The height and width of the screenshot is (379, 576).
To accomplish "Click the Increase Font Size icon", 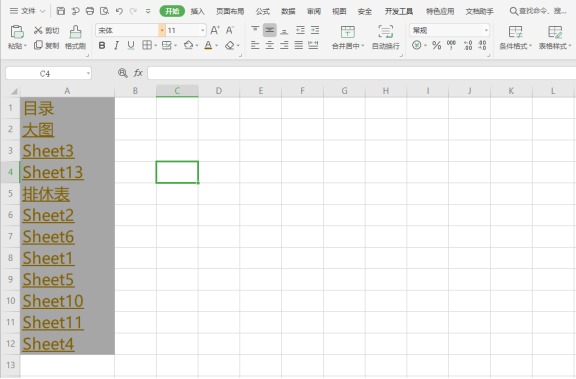I will (x=215, y=30).
